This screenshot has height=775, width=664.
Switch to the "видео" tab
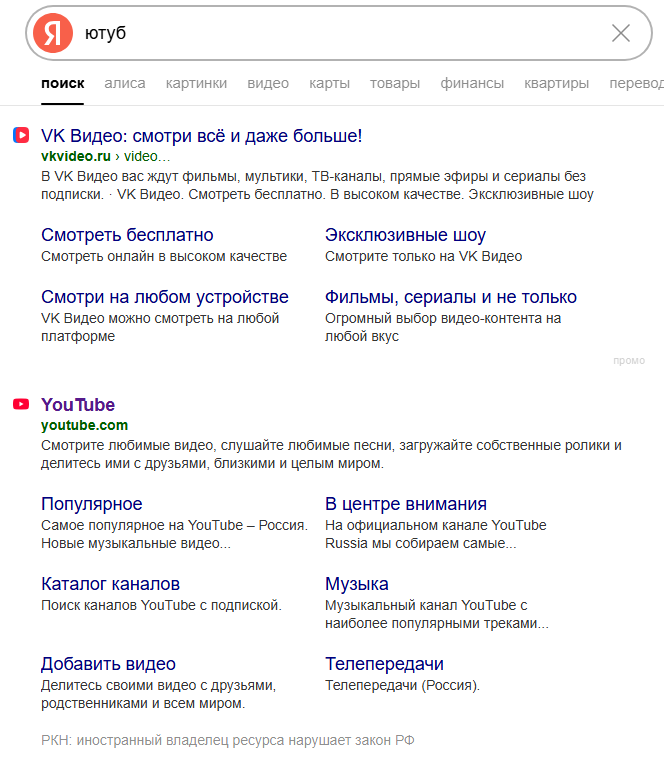click(x=268, y=83)
